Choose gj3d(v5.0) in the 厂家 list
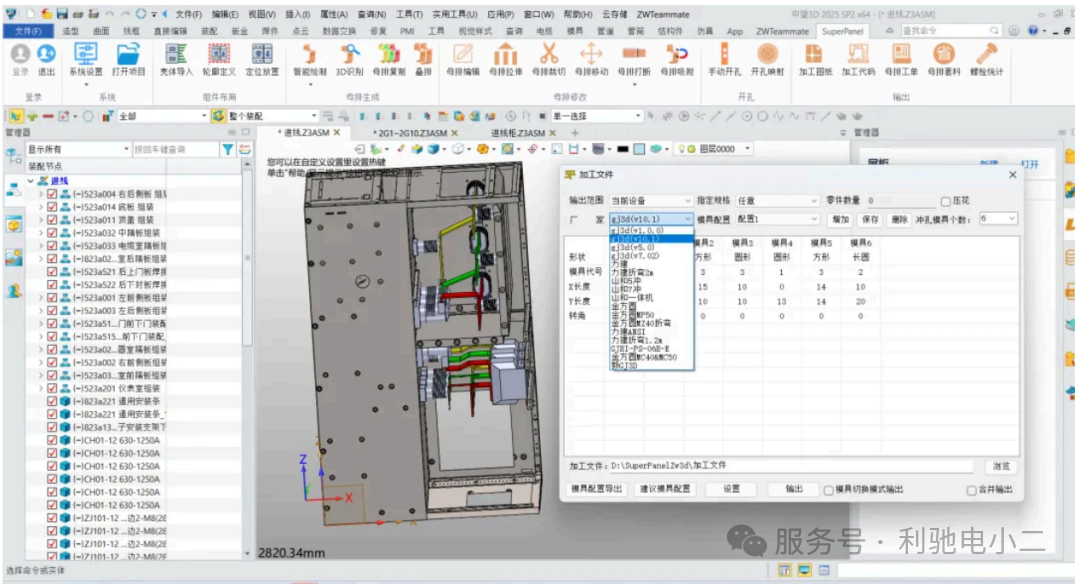This screenshot has height=584, width=1080. [x=632, y=247]
